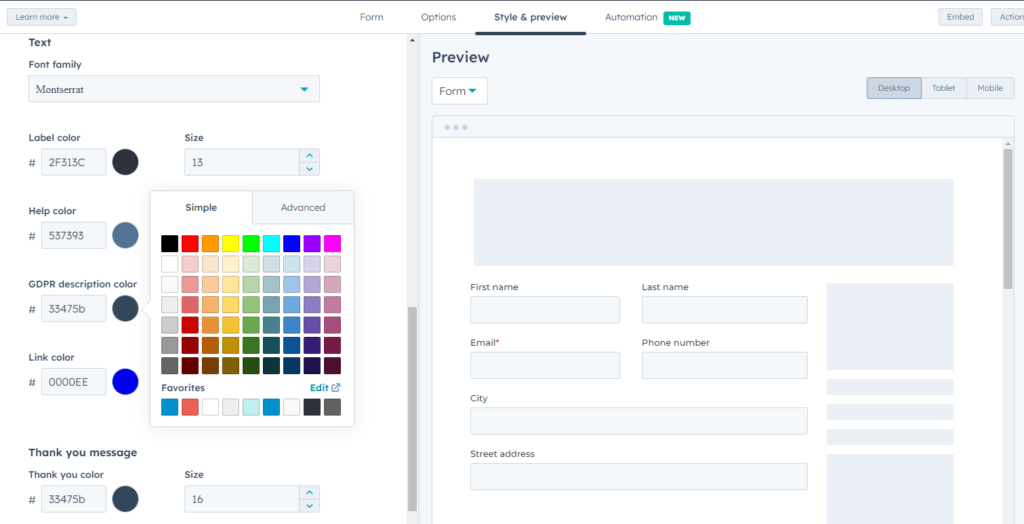Image resolution: width=1024 pixels, height=524 pixels.
Task: Open the Label color swatch circle
Action: pos(125,162)
